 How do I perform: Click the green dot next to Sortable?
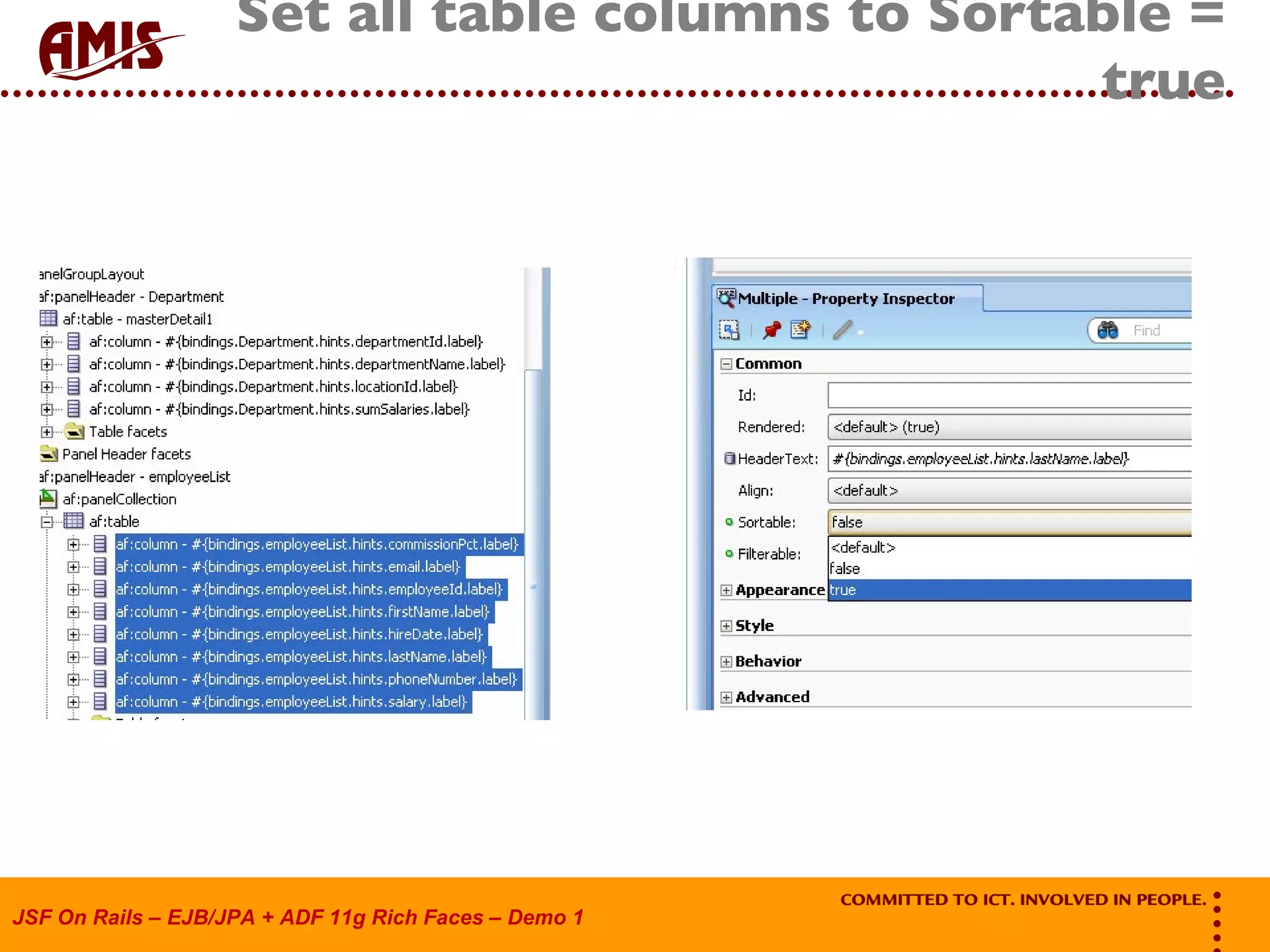click(x=729, y=522)
